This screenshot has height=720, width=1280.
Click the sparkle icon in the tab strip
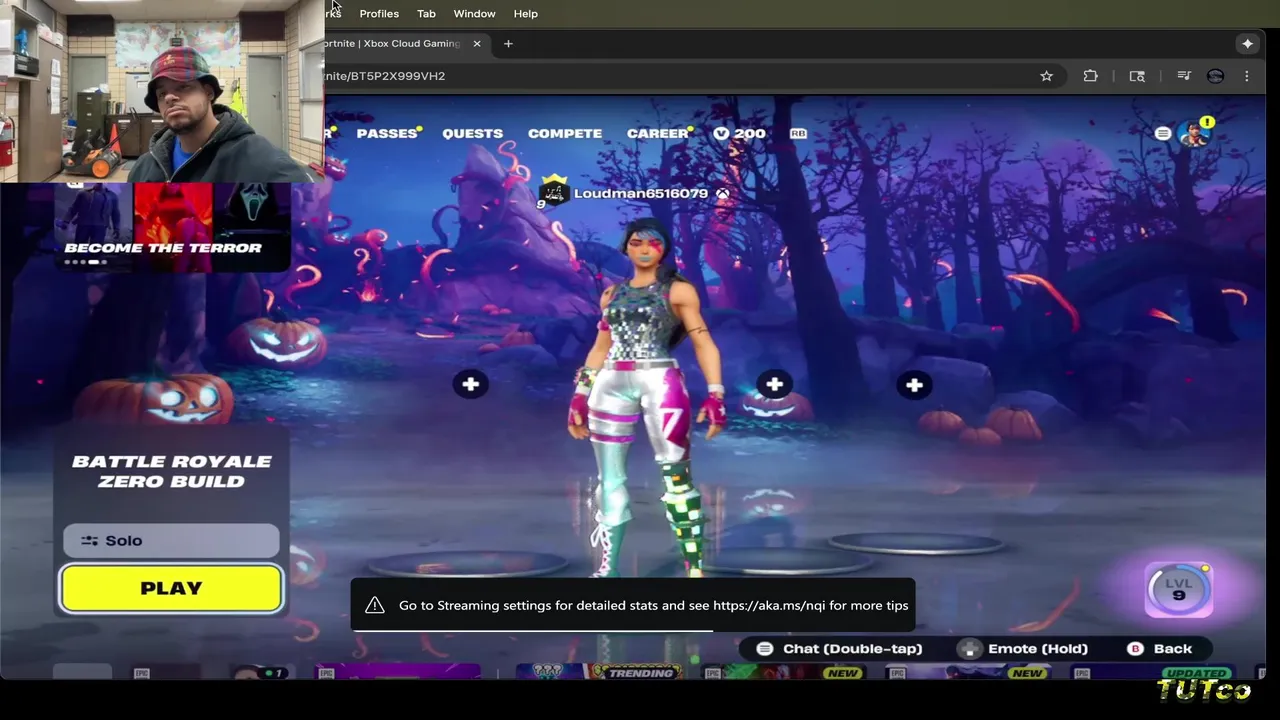coord(1247,44)
